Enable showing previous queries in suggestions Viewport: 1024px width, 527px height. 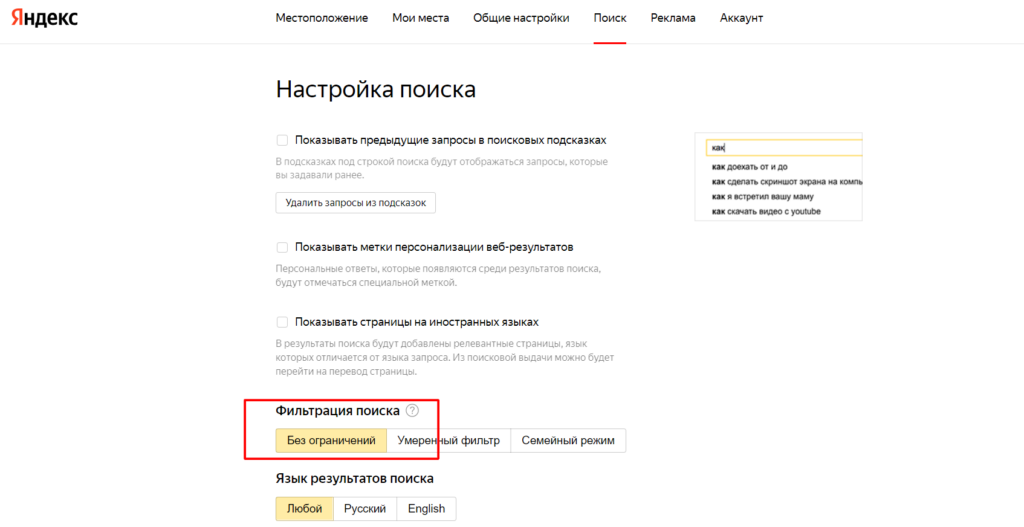(282, 140)
